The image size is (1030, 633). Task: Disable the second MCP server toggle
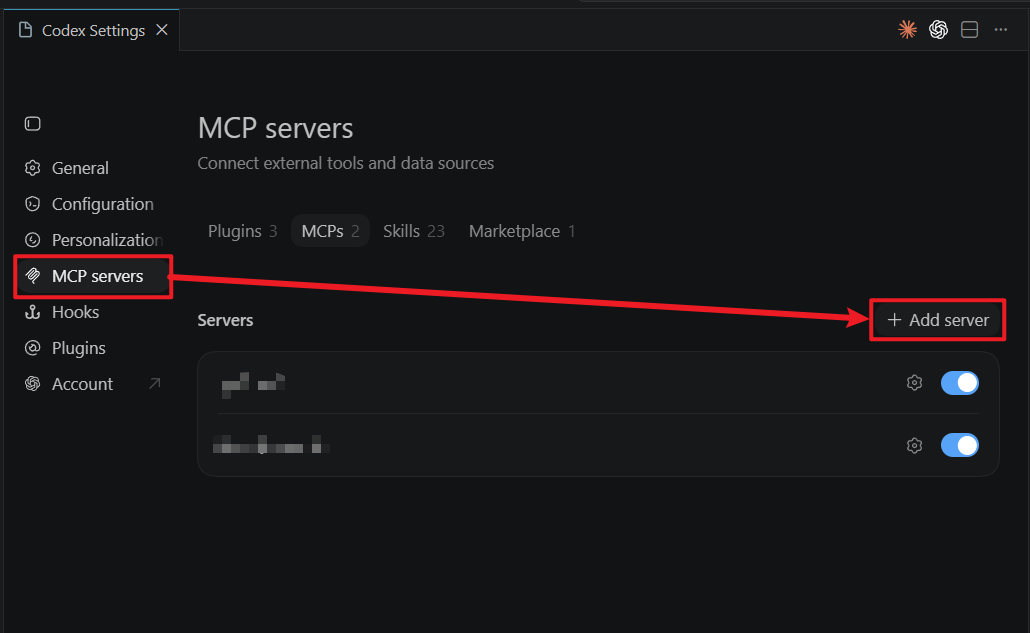(x=960, y=445)
